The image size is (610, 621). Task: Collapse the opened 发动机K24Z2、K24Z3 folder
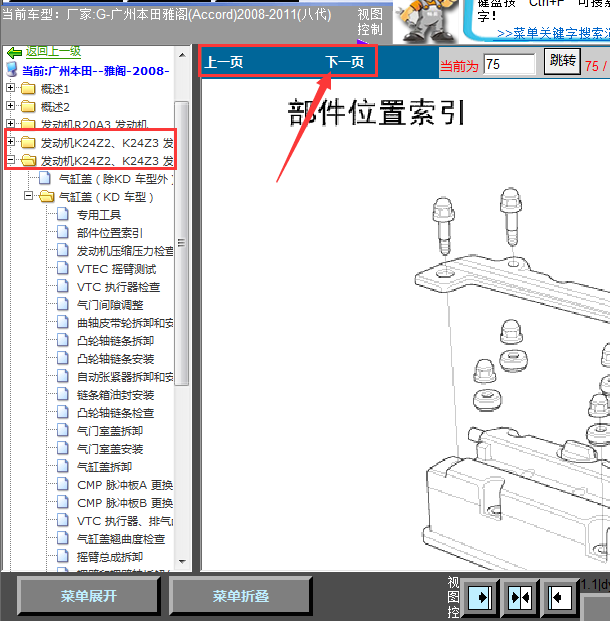pyautogui.click(x=11, y=160)
